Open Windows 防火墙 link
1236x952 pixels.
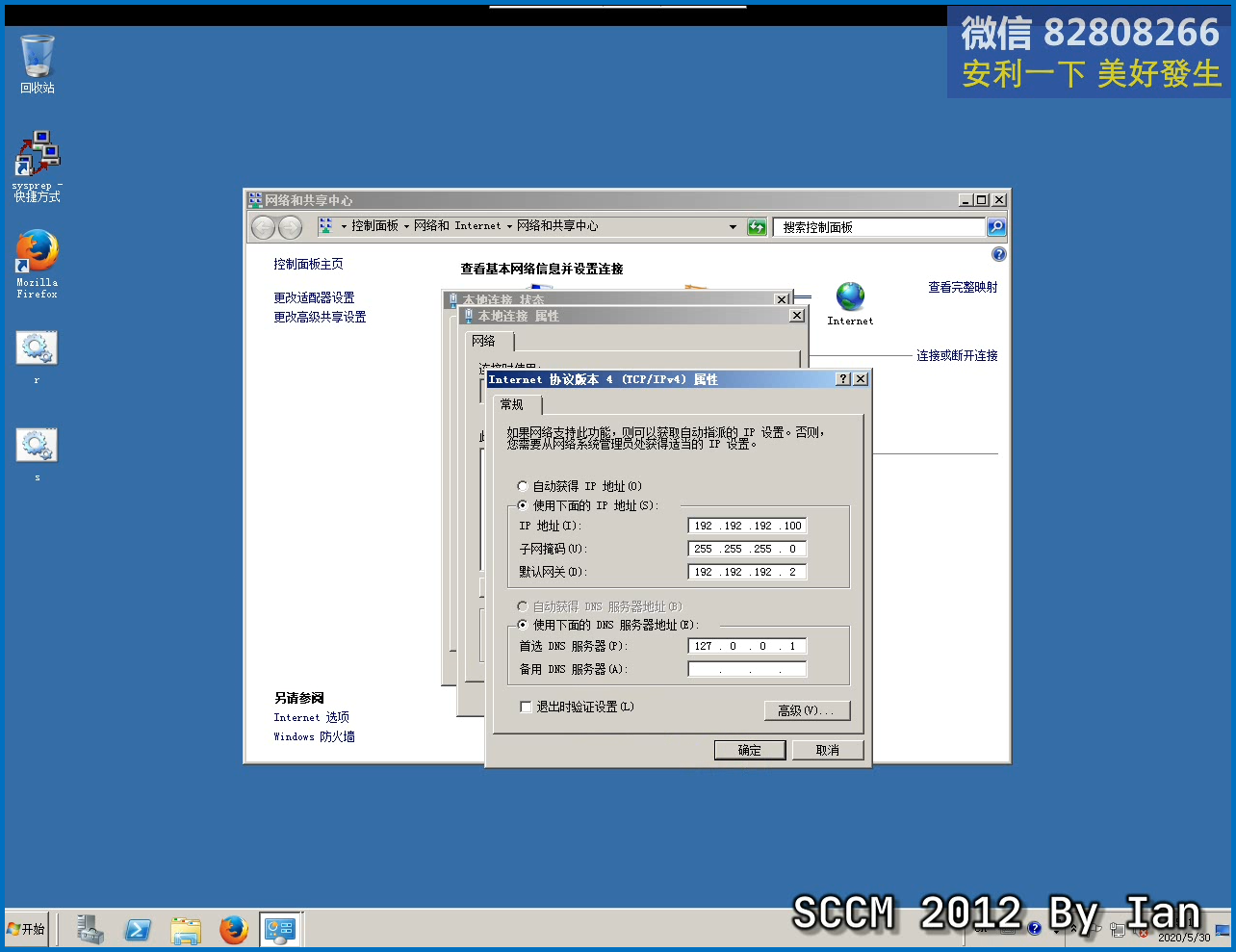click(314, 736)
